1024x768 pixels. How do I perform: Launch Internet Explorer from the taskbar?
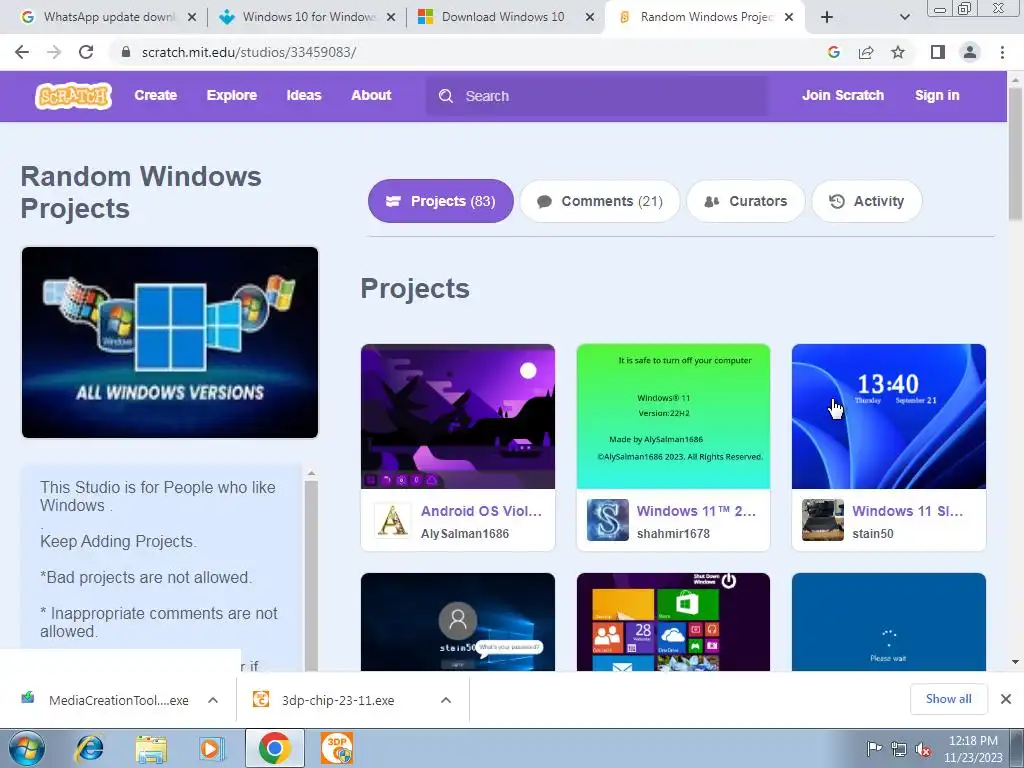point(89,748)
